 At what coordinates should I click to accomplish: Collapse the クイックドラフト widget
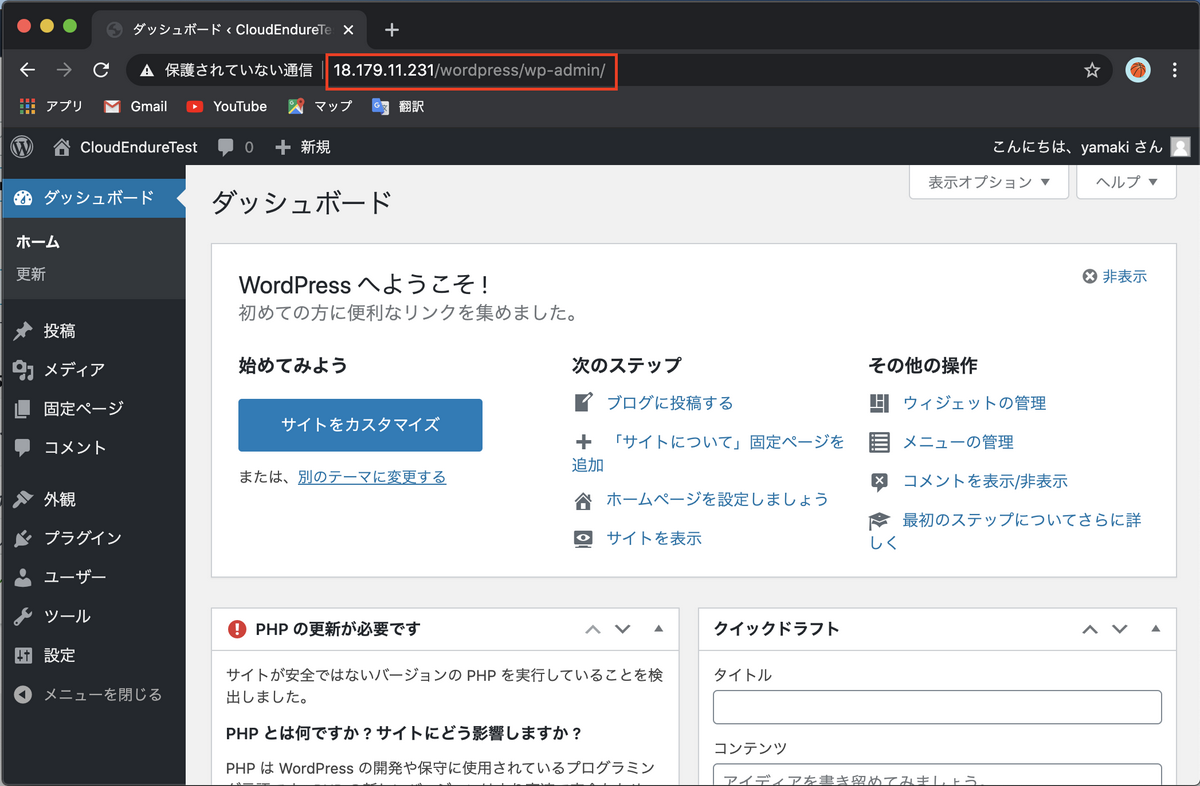point(1155,629)
